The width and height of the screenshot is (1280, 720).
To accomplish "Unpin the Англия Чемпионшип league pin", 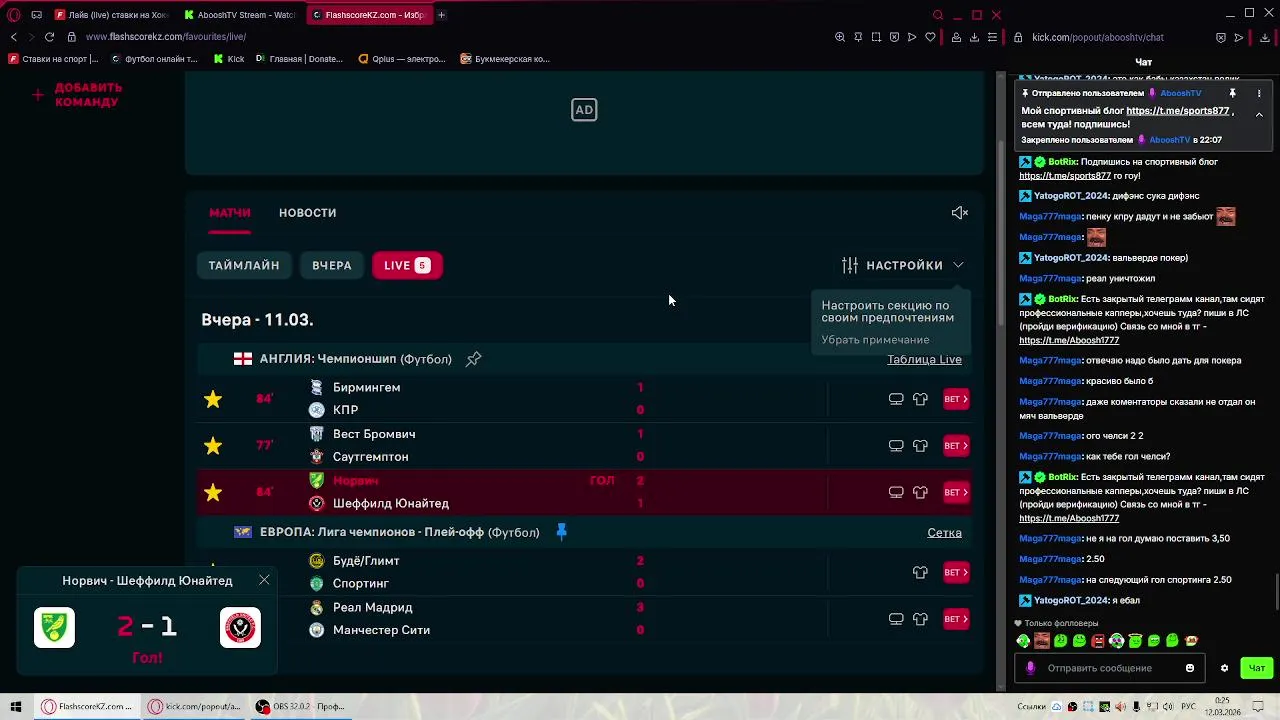I will 474,359.
